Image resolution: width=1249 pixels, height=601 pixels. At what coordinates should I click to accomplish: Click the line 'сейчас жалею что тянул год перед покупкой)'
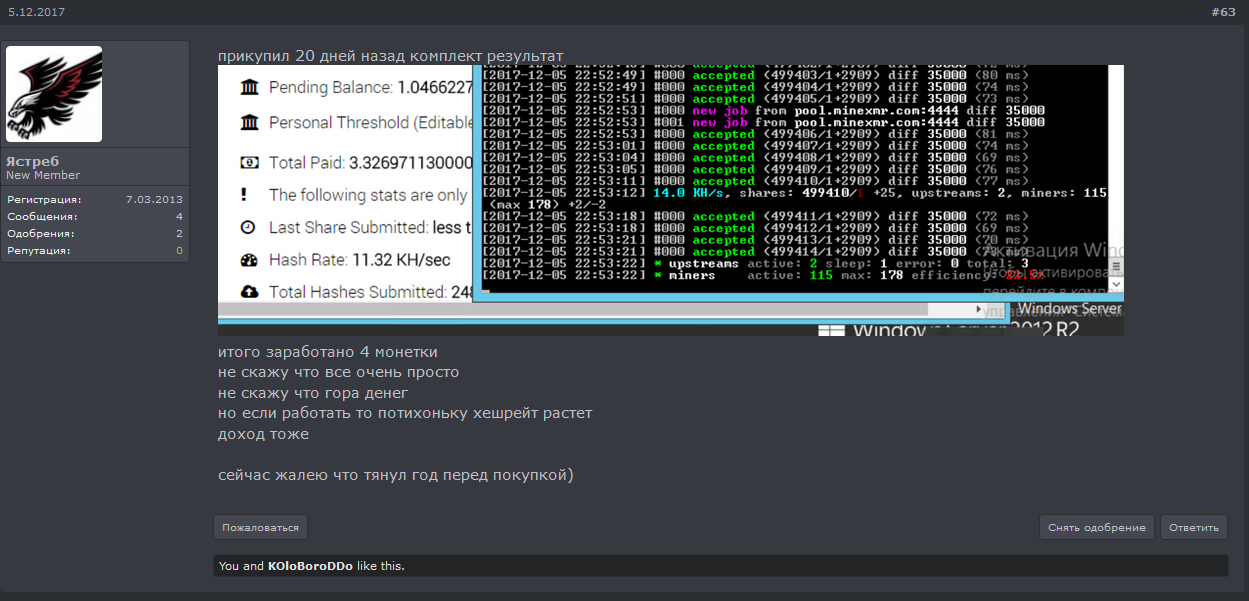click(396, 475)
